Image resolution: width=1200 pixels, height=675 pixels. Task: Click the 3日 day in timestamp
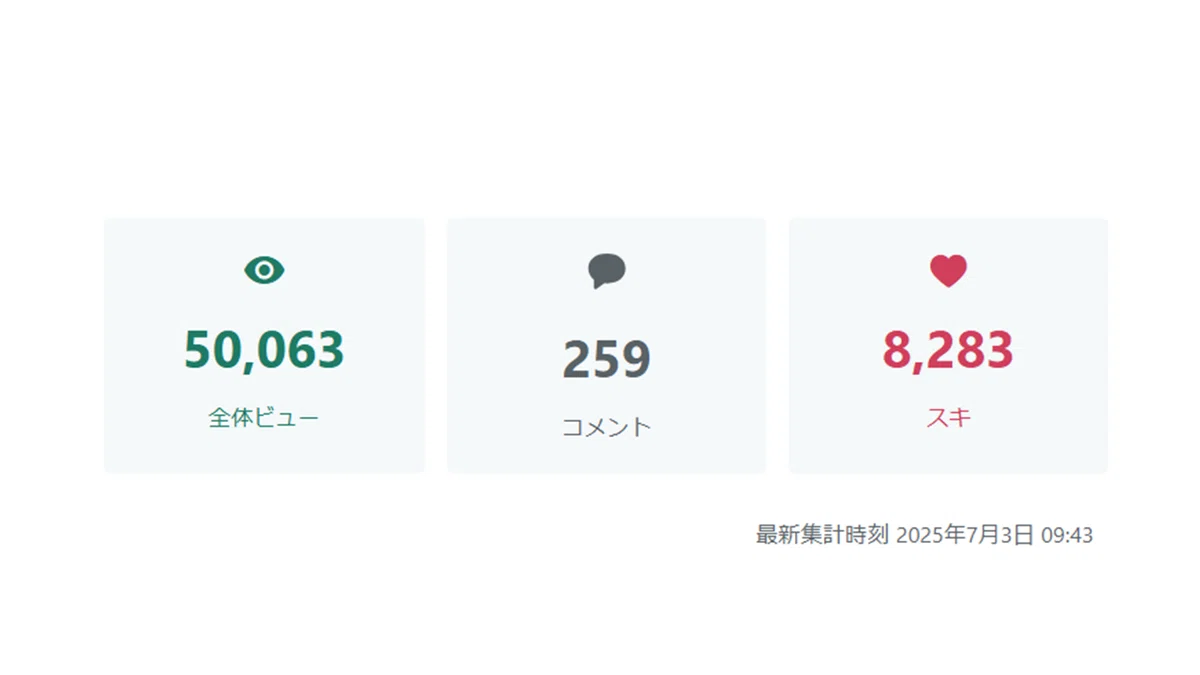[1016, 535]
